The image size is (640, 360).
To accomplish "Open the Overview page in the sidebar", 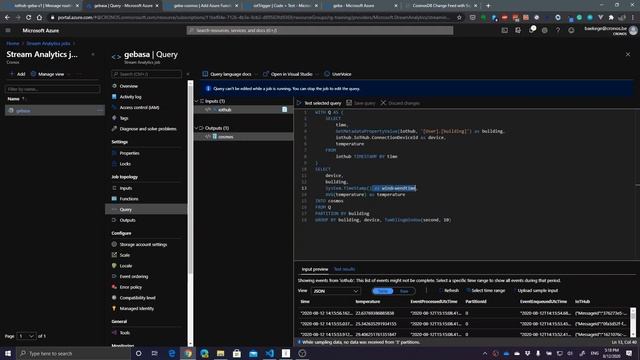I will pyautogui.click(x=129, y=86).
